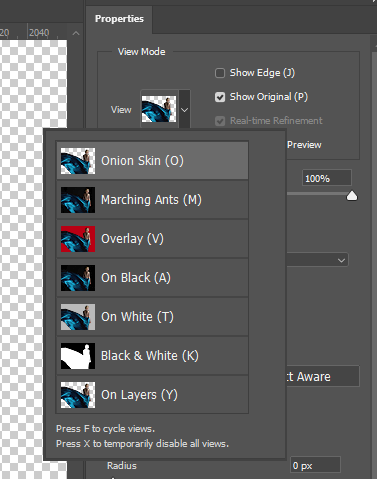Click the On White thumbnail image
The image size is (377, 479).
(78, 317)
